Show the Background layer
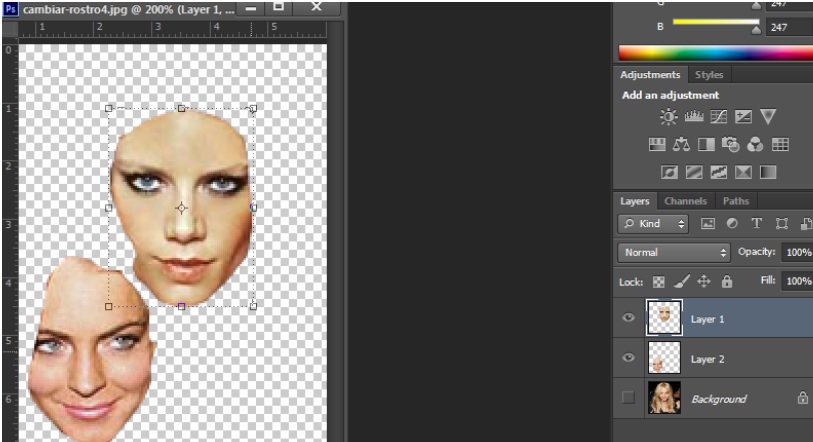This screenshot has height=442, width=813. tap(629, 398)
